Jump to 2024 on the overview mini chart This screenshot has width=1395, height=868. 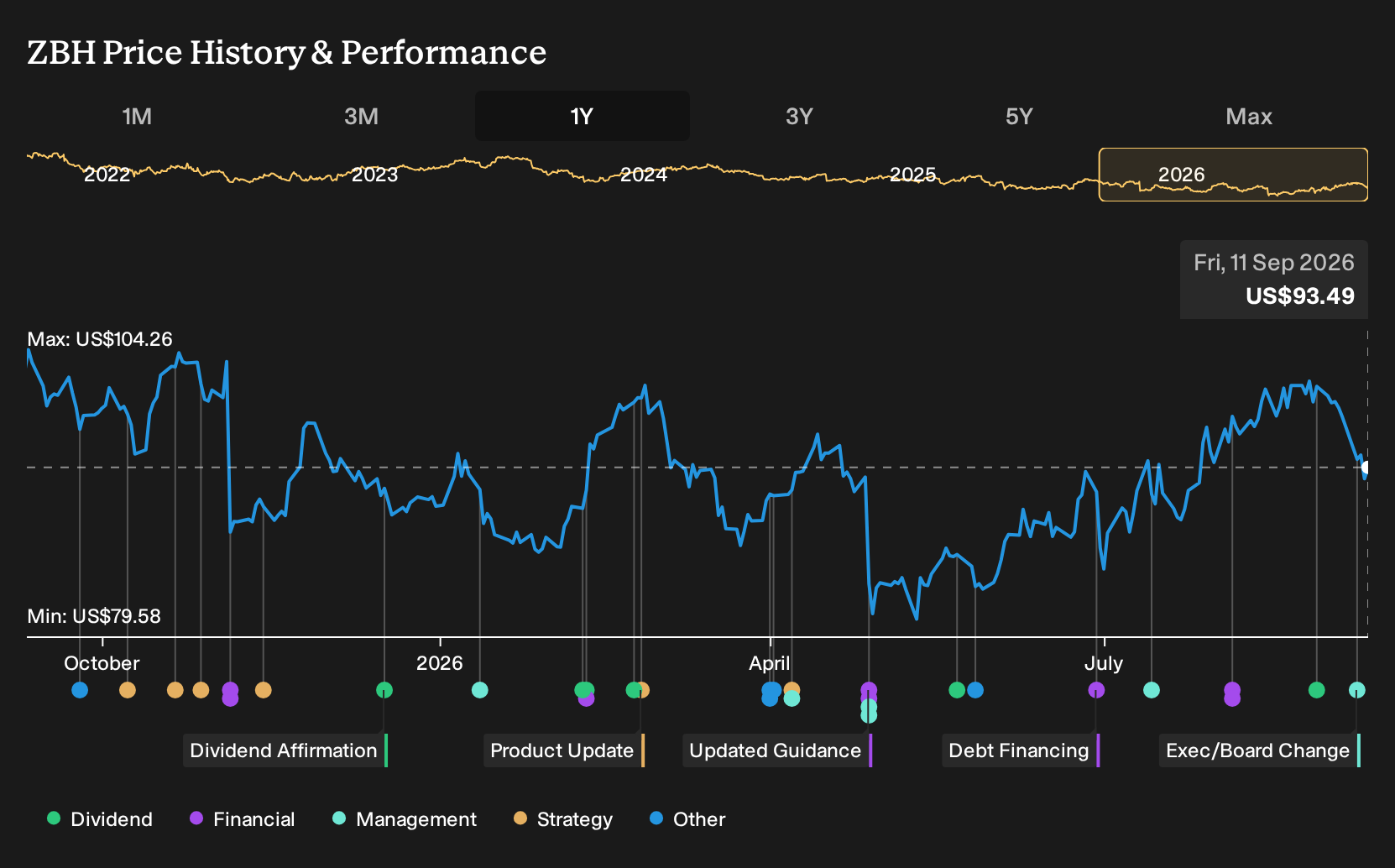[644, 175]
